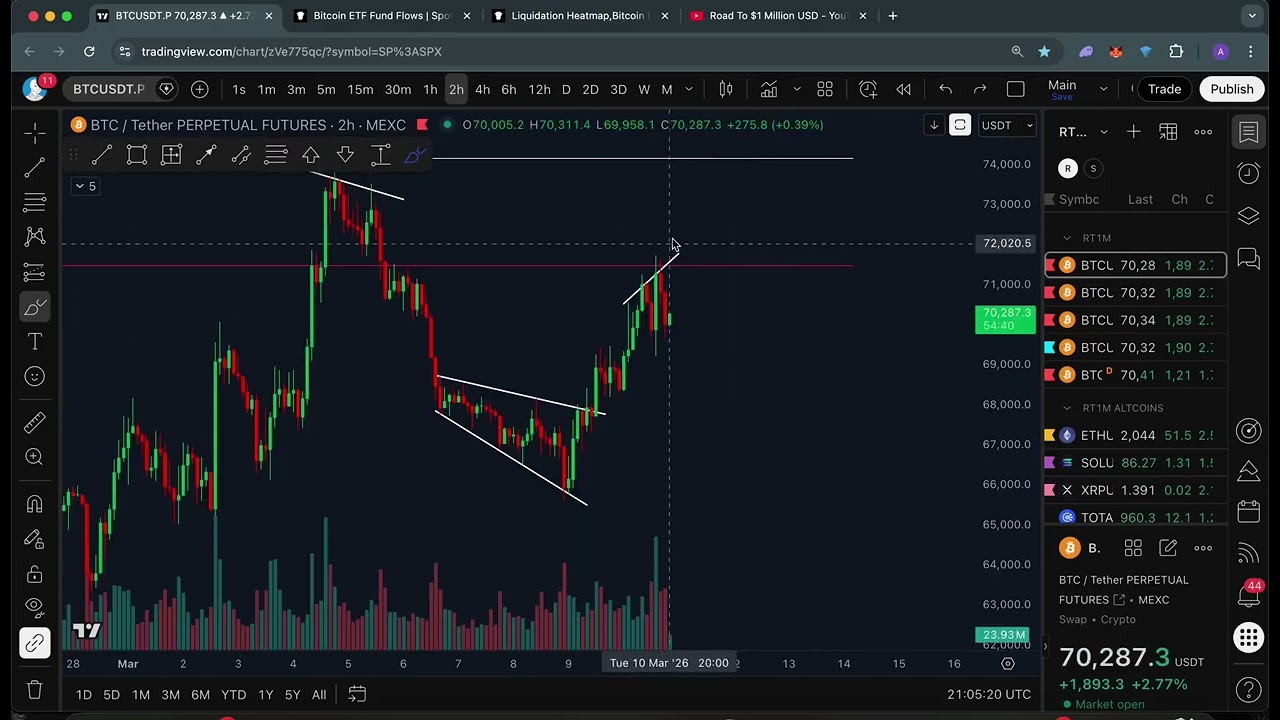Screen dimensions: 1280x720
Task: Select the 1h timeframe
Action: tap(430, 89)
